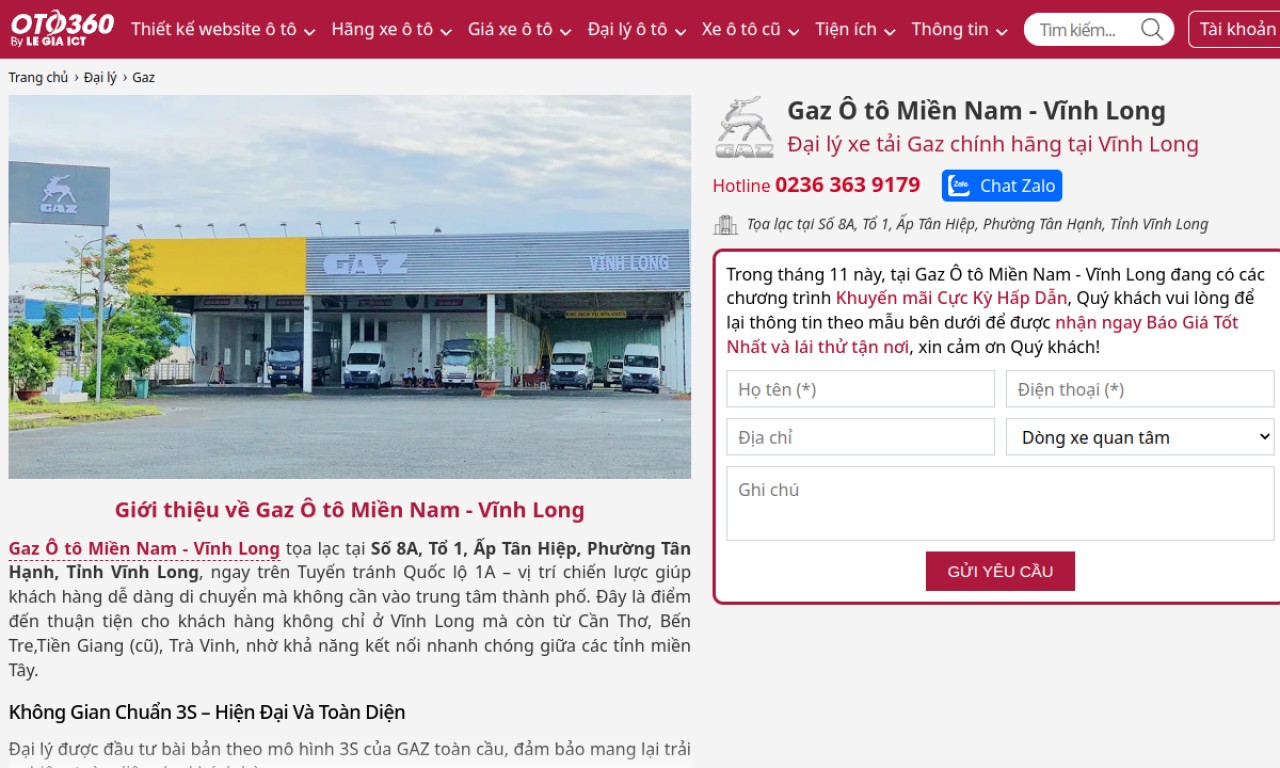Expand the Hãng xe ô tô menu
Viewport: 1280px width, 768px height.
(391, 29)
